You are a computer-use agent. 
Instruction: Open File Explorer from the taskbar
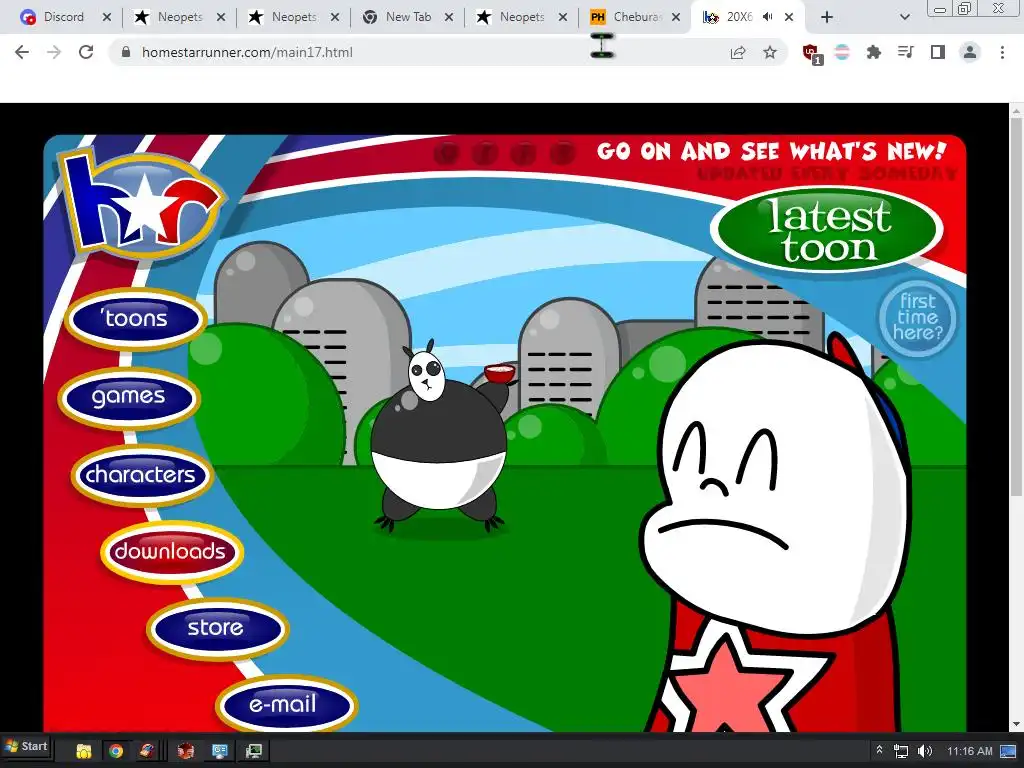84,751
